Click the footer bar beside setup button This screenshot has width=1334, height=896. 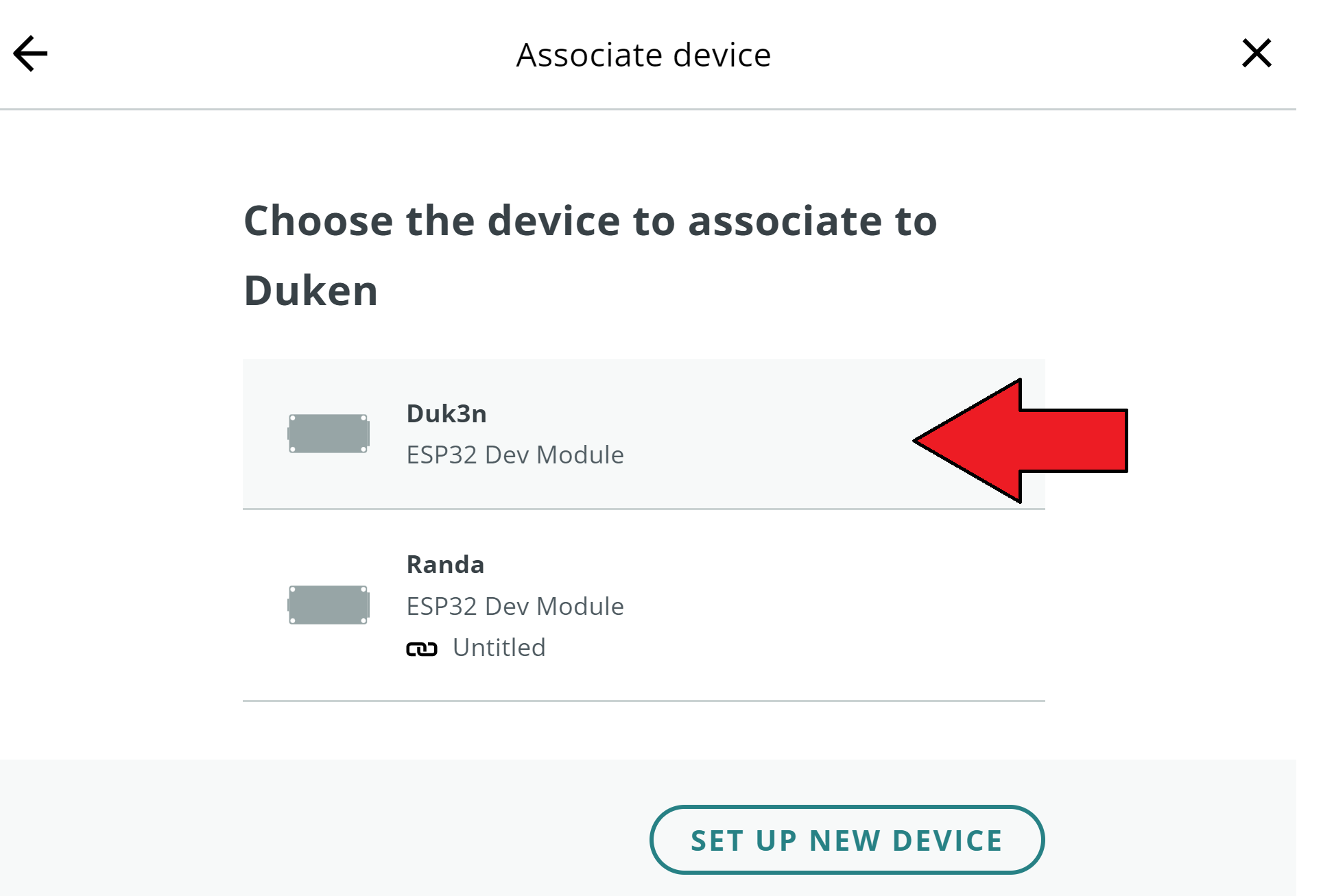(322, 827)
